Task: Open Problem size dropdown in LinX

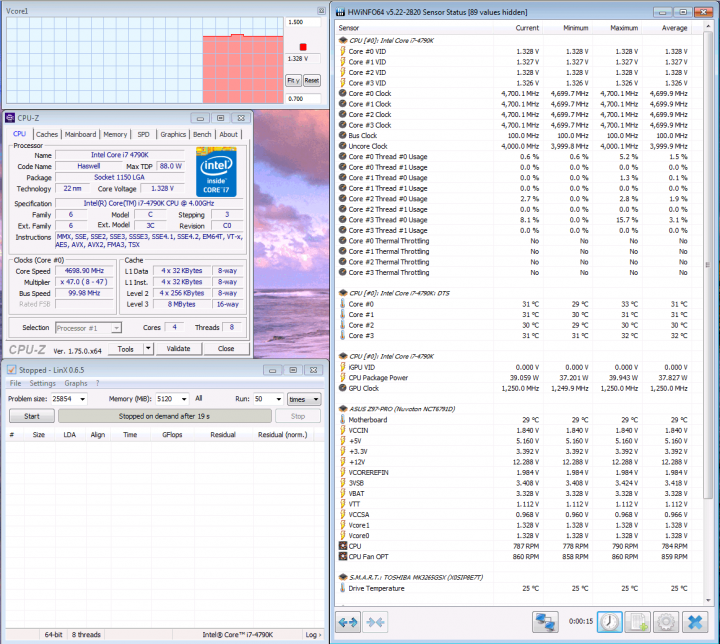Action: (82, 399)
